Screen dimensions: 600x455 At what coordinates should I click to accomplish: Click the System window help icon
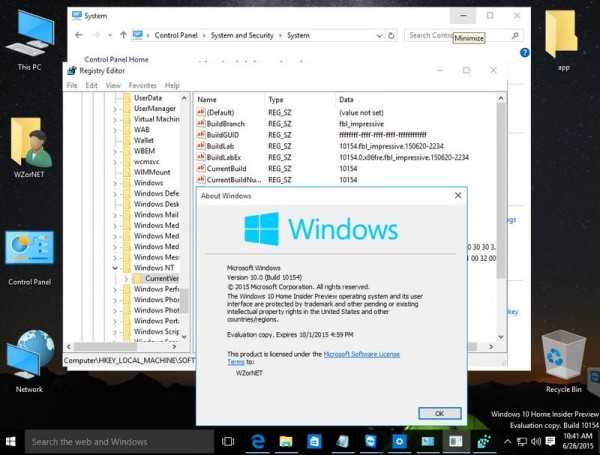(525, 53)
